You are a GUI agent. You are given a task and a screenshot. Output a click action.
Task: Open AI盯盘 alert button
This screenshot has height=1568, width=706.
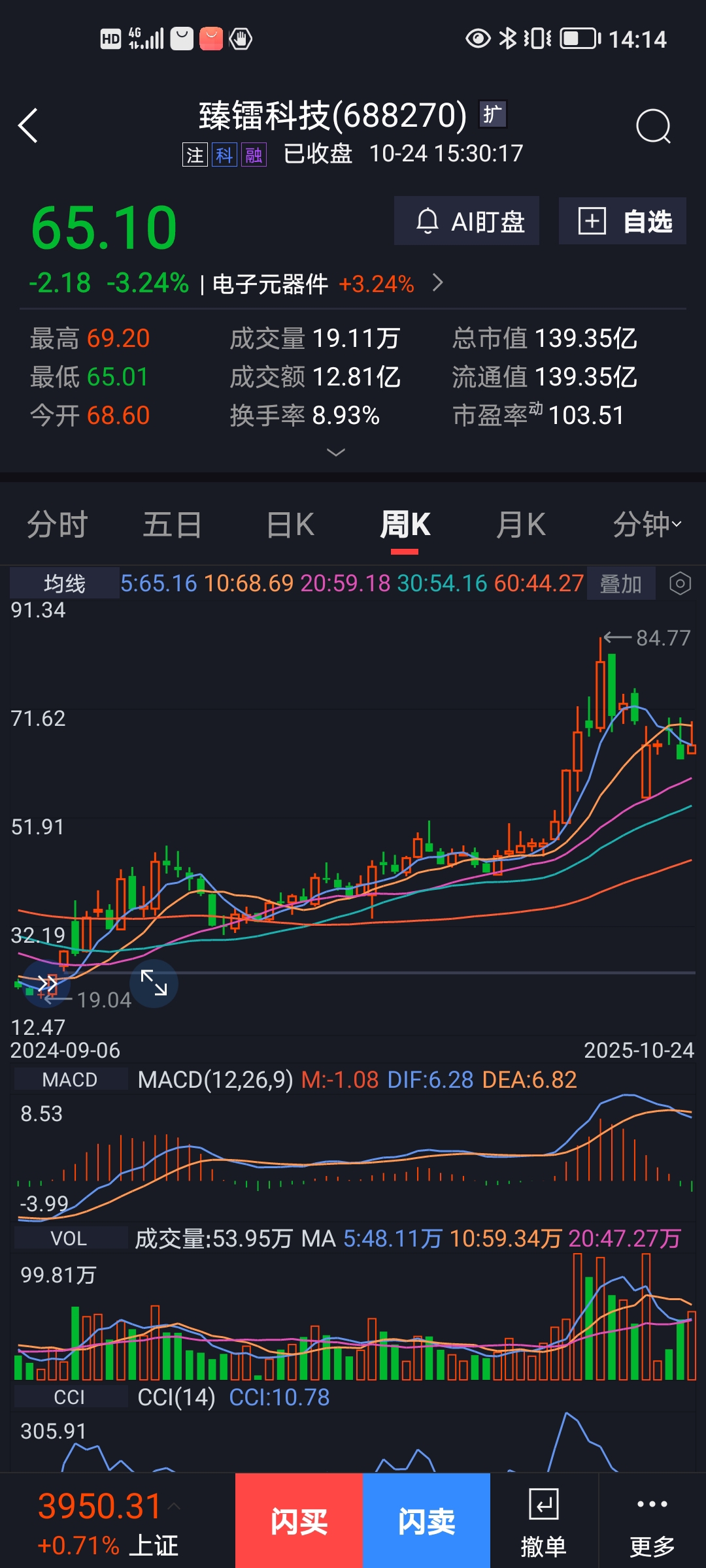click(x=467, y=221)
